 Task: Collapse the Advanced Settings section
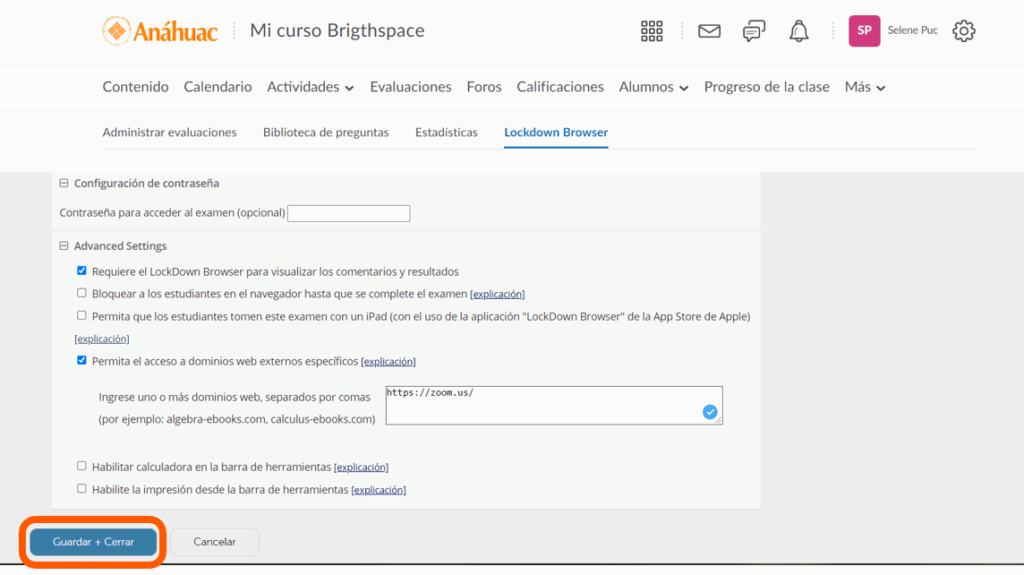tap(64, 246)
